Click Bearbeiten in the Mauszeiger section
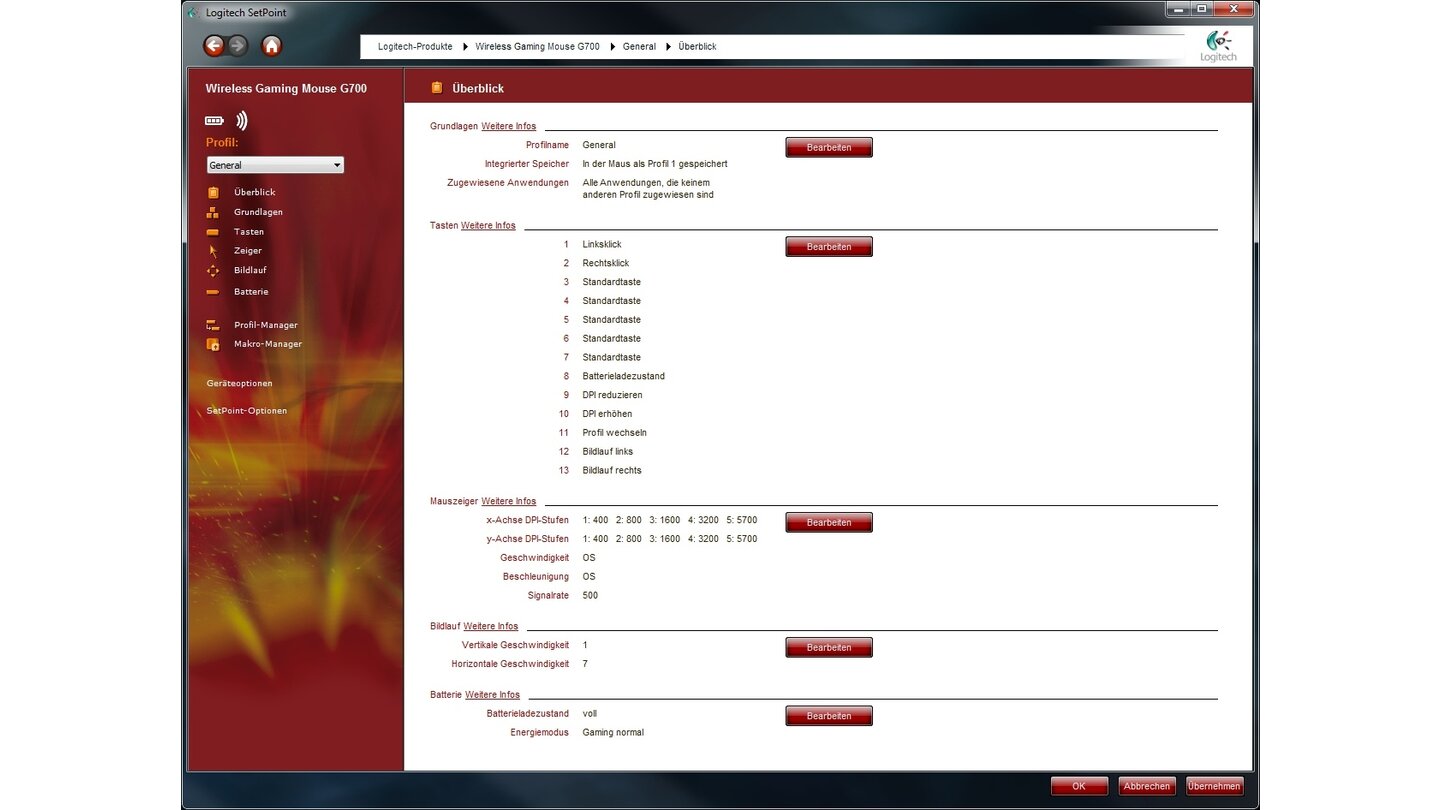Screen dimensions: 1440x810 (829, 523)
